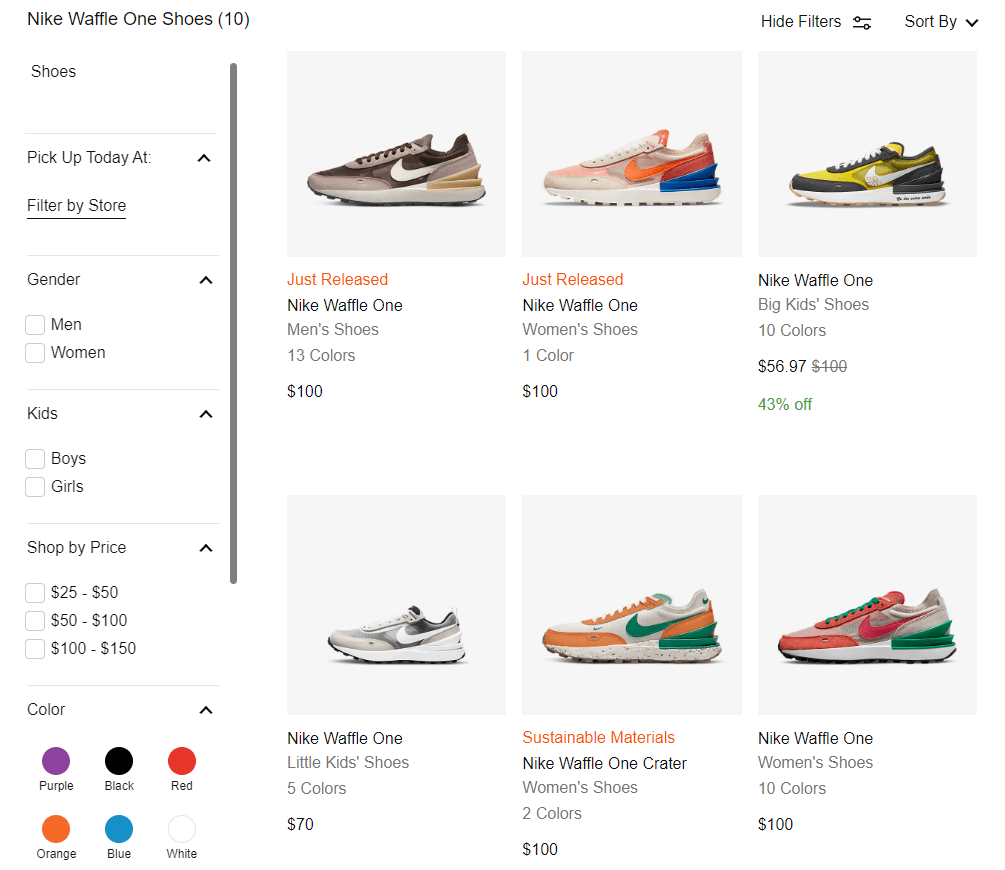Click the Men's Shoes subtitle
Viewport: 1005px width, 870px height.
pyautogui.click(x=333, y=330)
